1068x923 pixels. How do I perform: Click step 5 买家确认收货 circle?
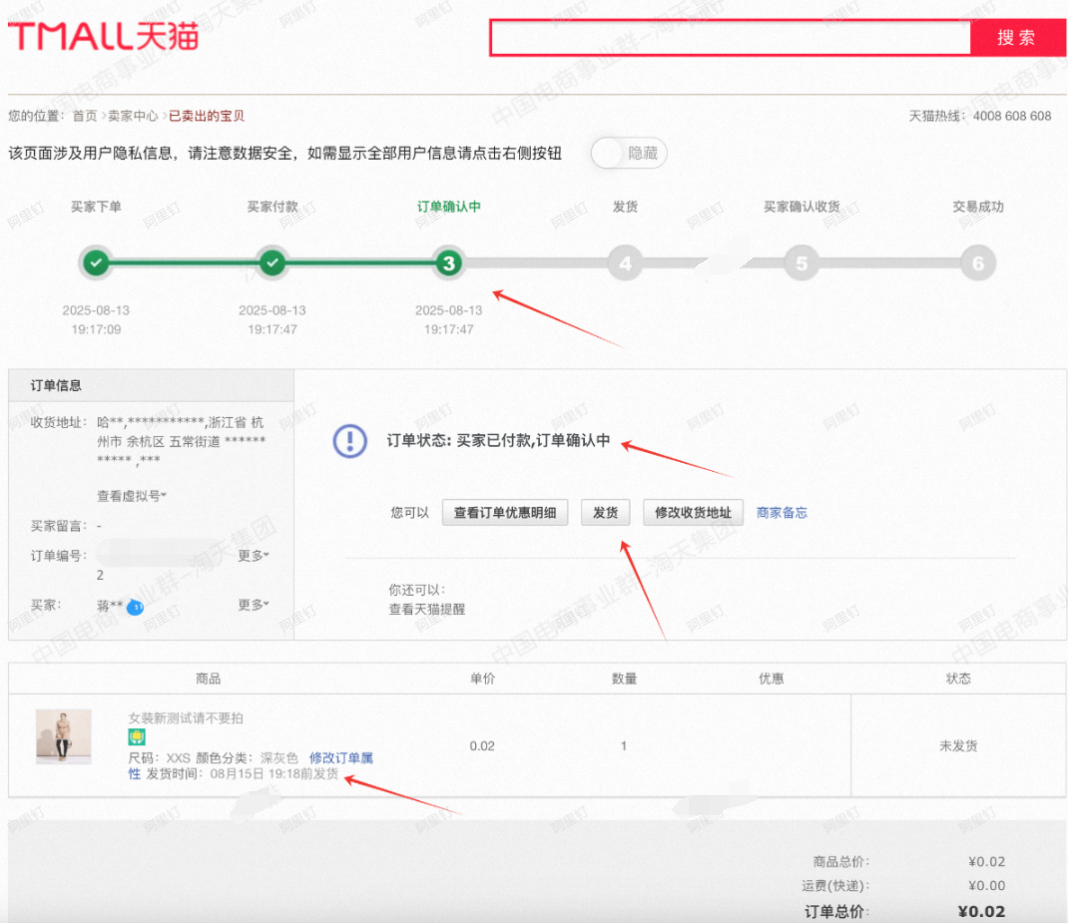click(x=802, y=263)
